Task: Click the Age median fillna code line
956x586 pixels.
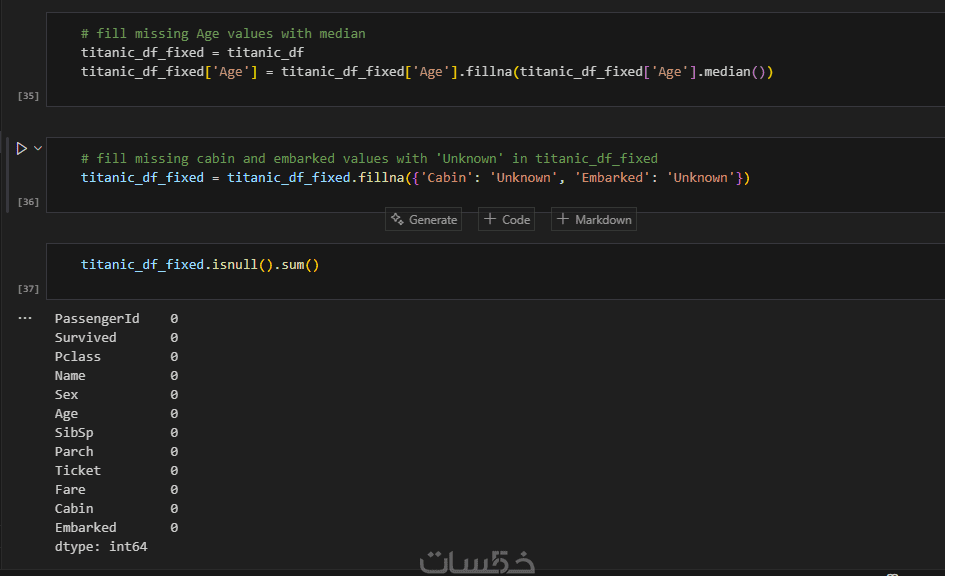Action: click(x=427, y=72)
